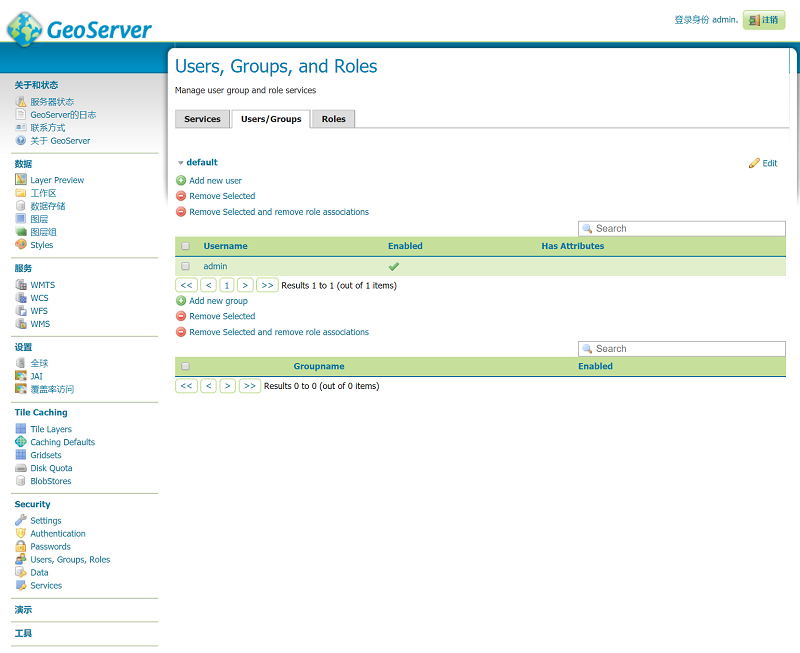Go to last page of users table
This screenshot has width=800, height=653.
tap(267, 286)
